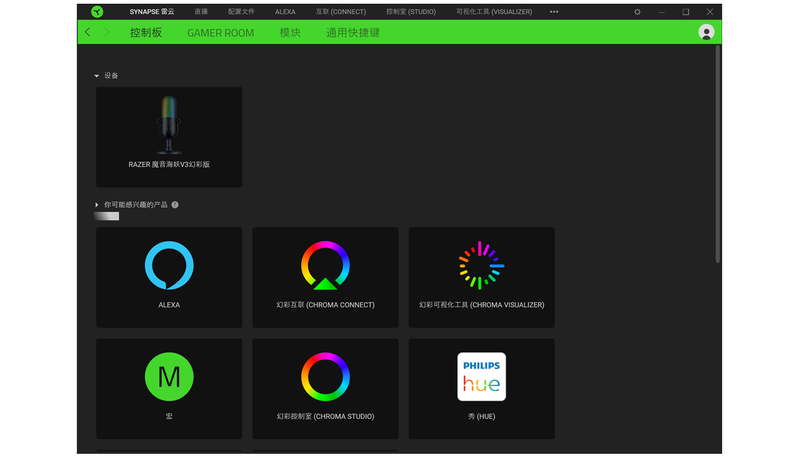
Task: Switch to the 控制板 tab
Action: click(146, 33)
